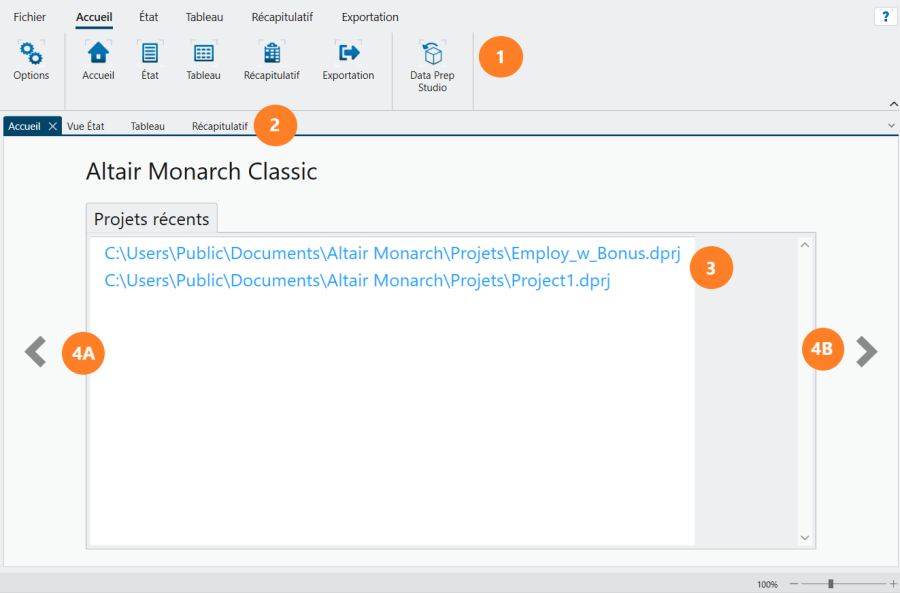Switch to the Vue État view tab
The height and width of the screenshot is (593, 900).
pyautogui.click(x=86, y=126)
